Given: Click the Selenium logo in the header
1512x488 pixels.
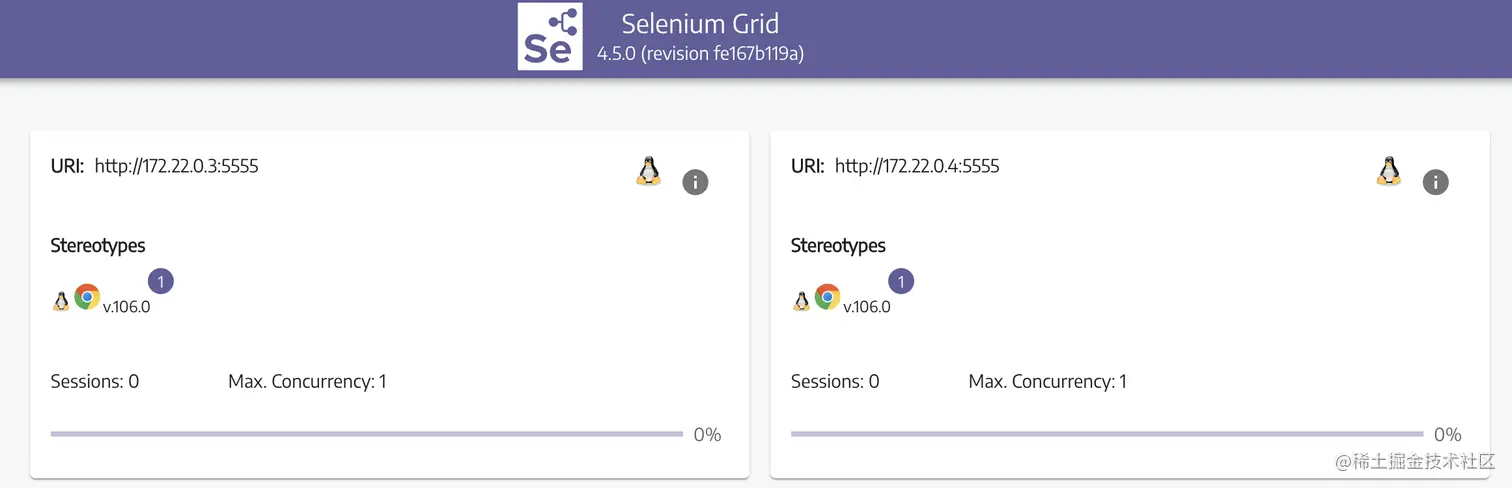Looking at the screenshot, I should [x=549, y=37].
